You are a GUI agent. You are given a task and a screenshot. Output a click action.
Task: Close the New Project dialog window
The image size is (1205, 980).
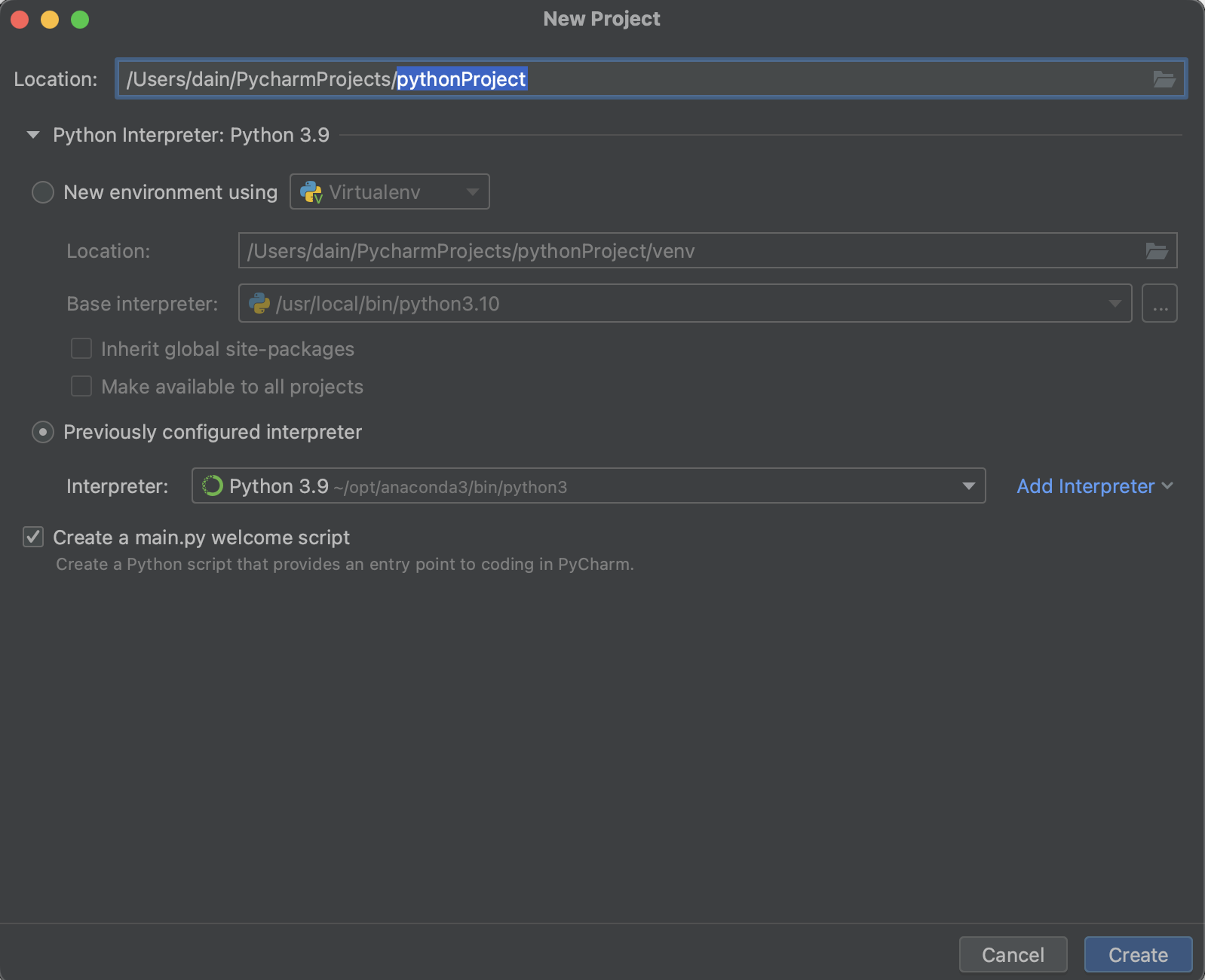(20, 20)
